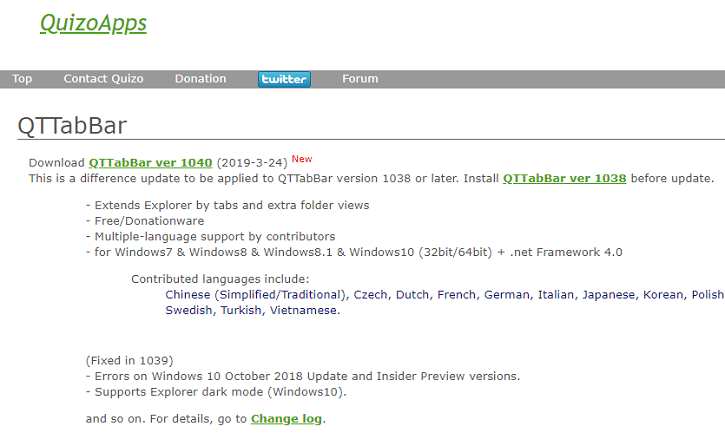Click the 'Contributed languages include:' text
The width and height of the screenshot is (725, 441).
[x=220, y=279]
